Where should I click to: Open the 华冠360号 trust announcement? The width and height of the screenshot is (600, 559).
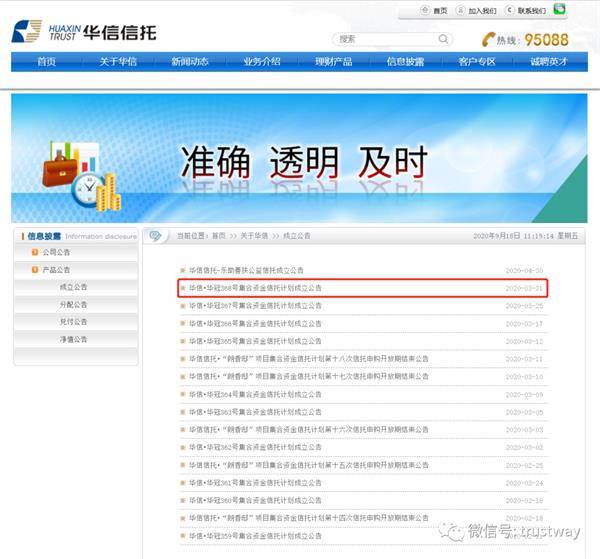pos(255,500)
